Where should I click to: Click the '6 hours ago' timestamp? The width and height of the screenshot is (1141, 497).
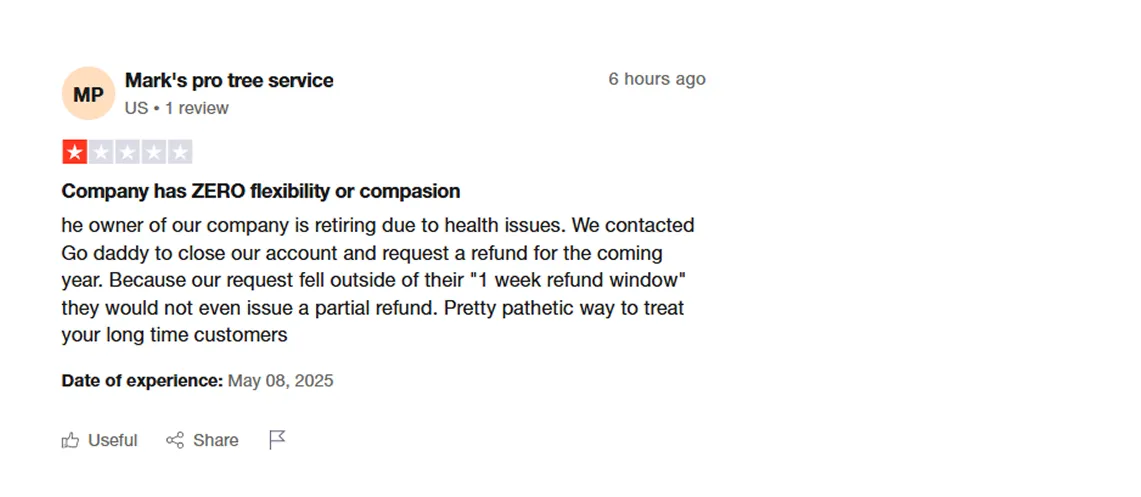pyautogui.click(x=657, y=79)
